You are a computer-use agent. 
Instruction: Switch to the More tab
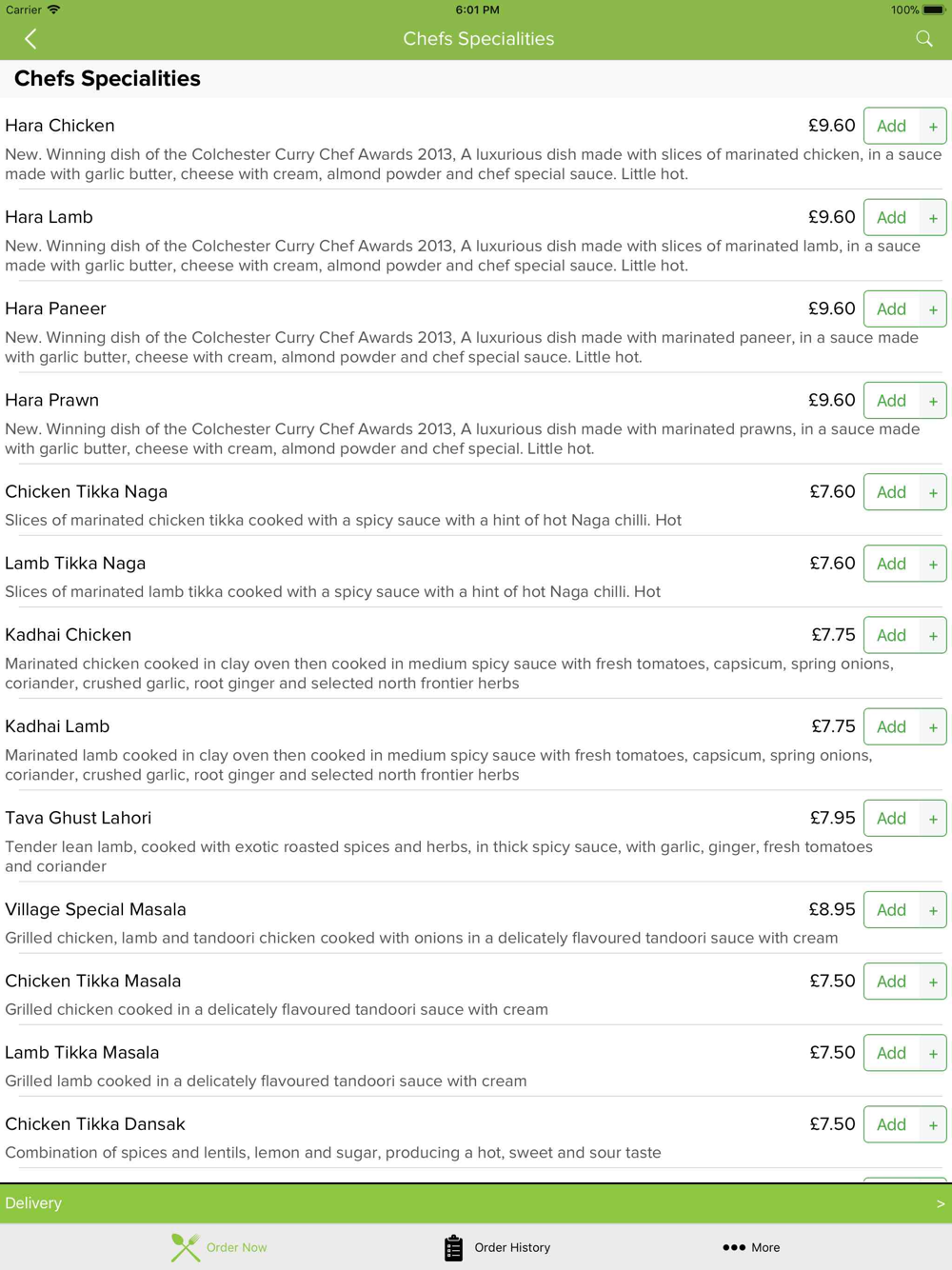[x=751, y=1247]
